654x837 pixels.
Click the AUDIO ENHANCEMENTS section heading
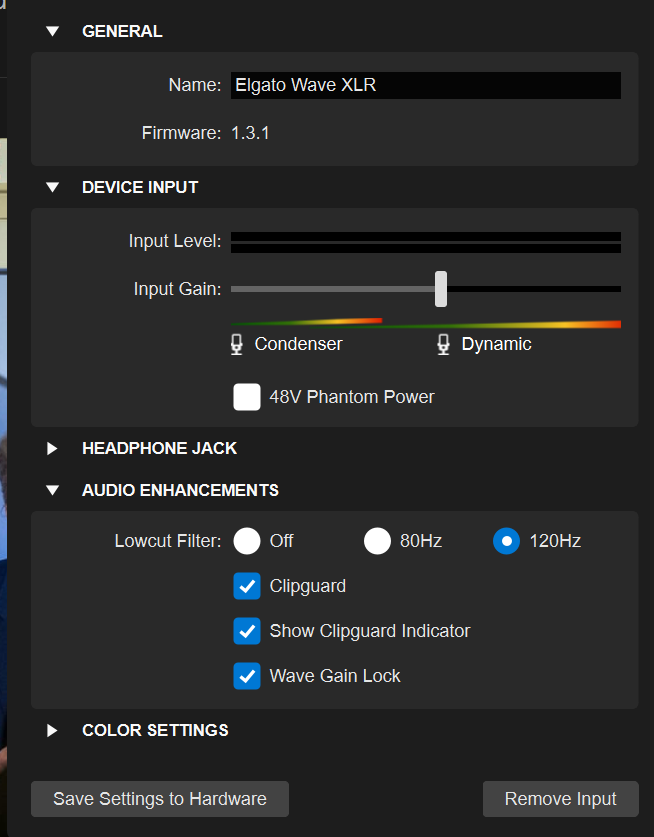[x=180, y=490]
